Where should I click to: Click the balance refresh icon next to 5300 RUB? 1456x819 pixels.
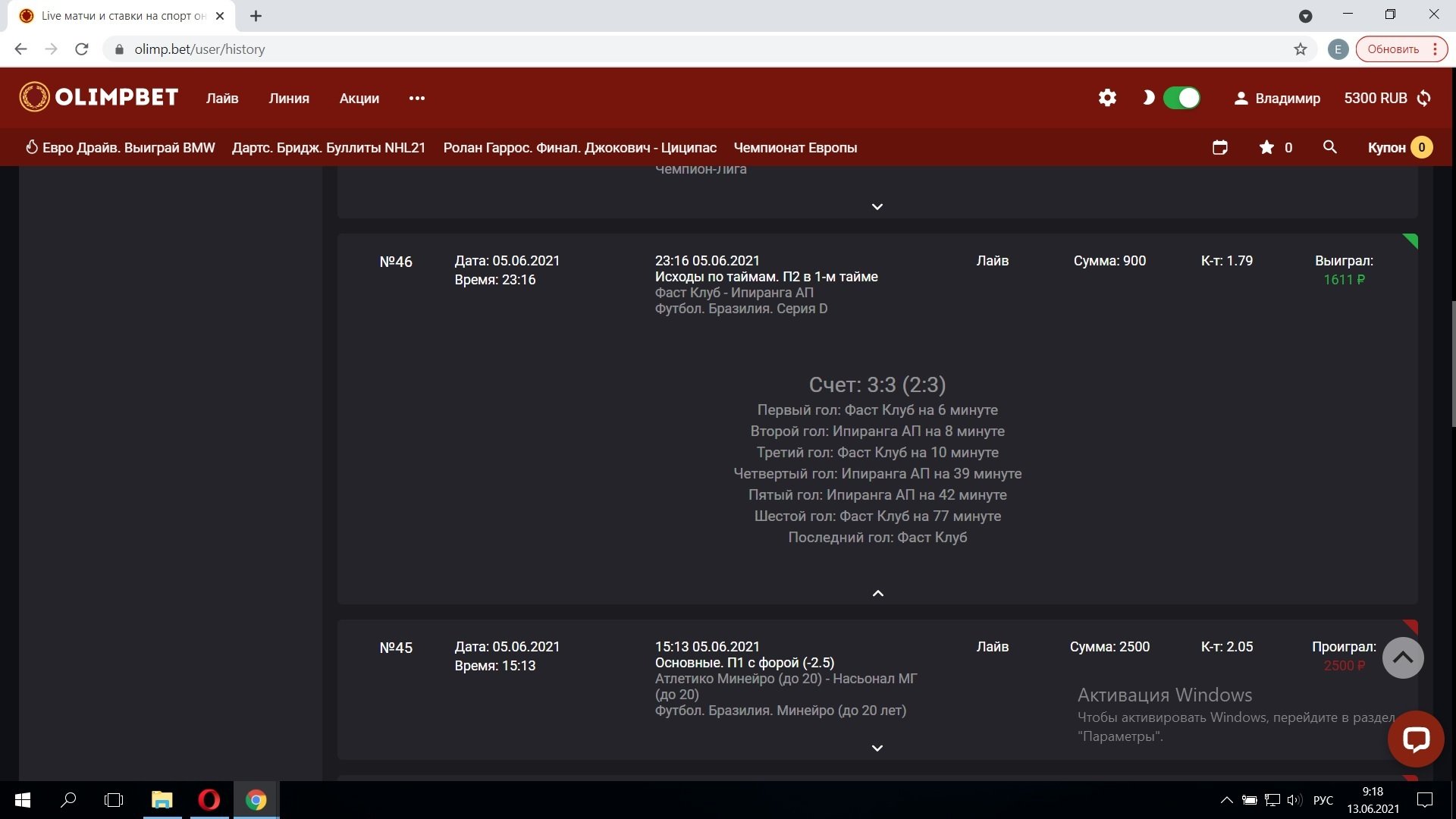pos(1424,98)
